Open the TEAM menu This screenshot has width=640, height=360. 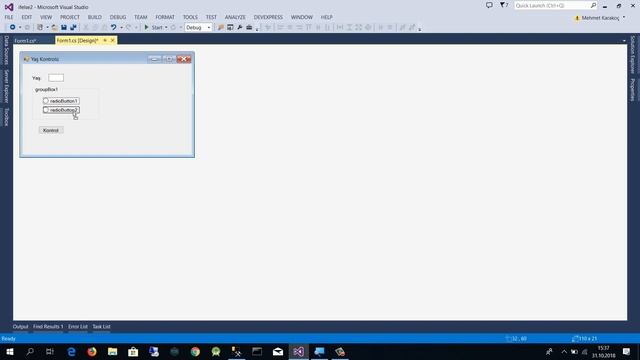(x=140, y=17)
